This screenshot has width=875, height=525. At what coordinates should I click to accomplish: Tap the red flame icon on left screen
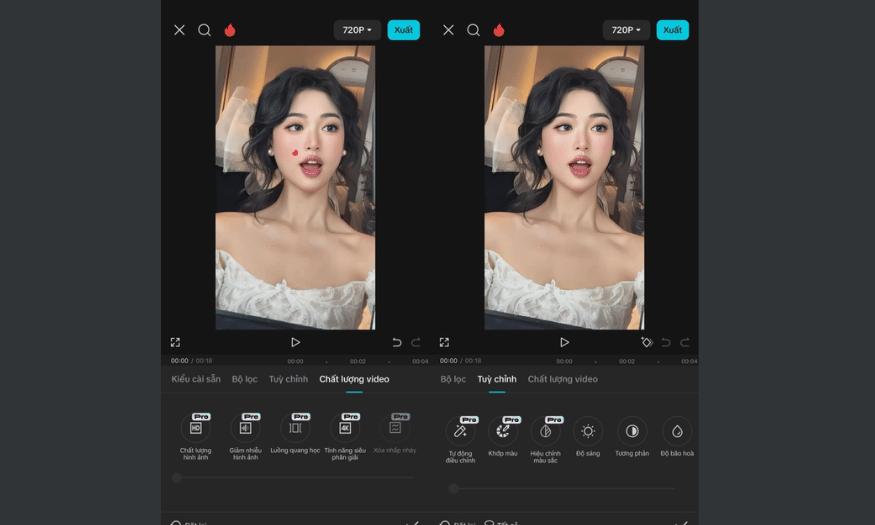(230, 30)
